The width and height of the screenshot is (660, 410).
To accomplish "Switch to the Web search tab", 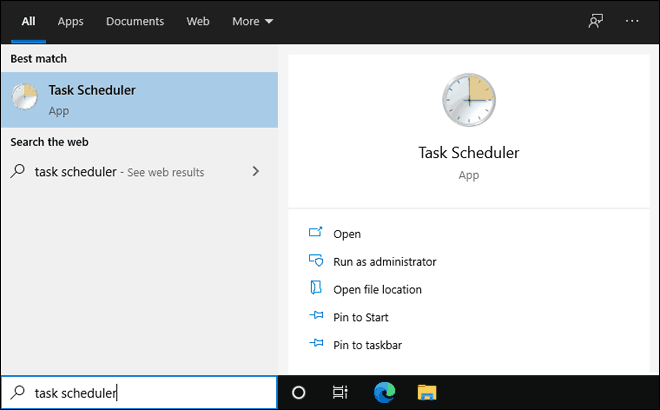I will tap(198, 21).
